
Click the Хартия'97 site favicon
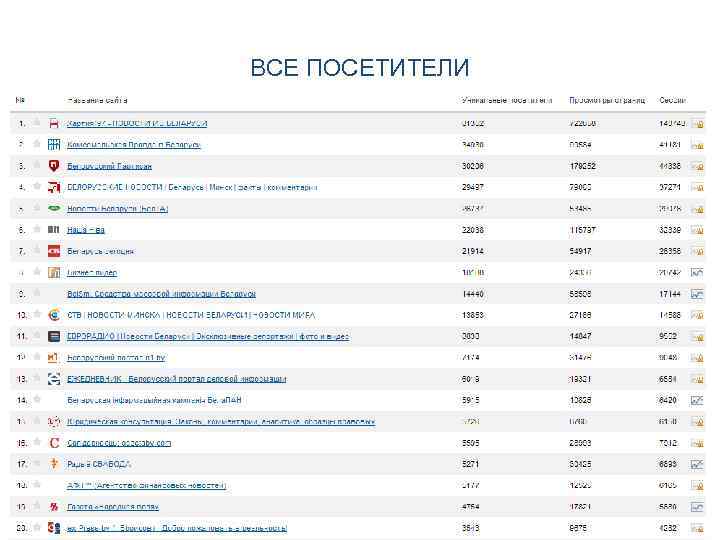point(54,123)
